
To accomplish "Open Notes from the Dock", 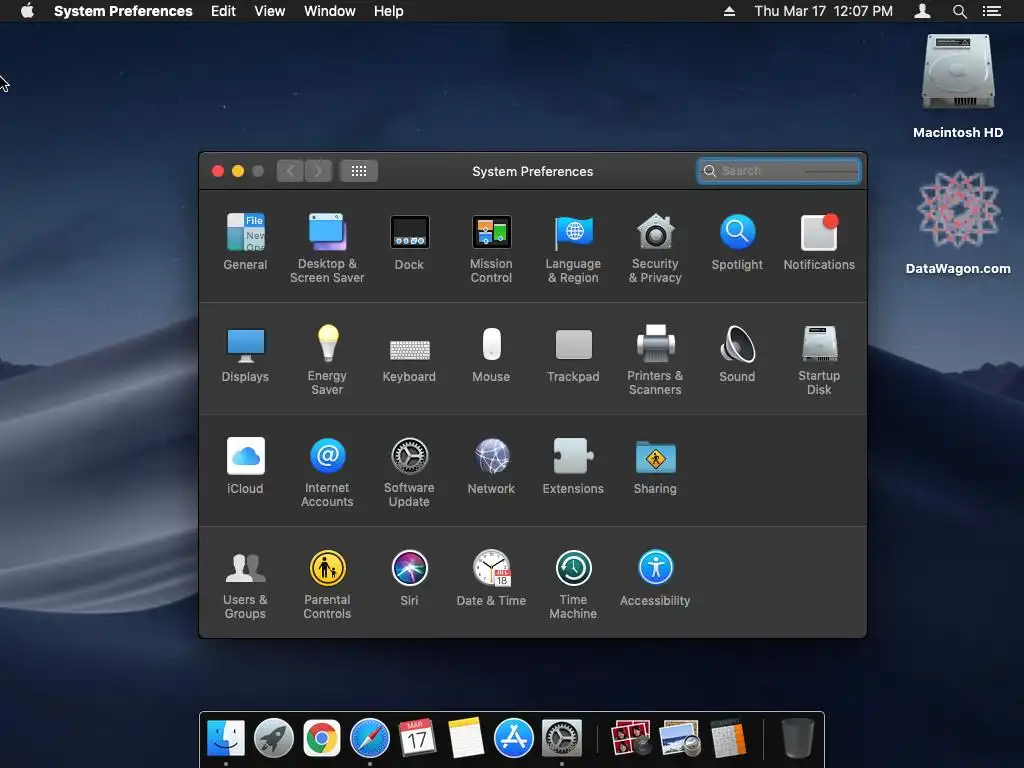I will click(466, 738).
